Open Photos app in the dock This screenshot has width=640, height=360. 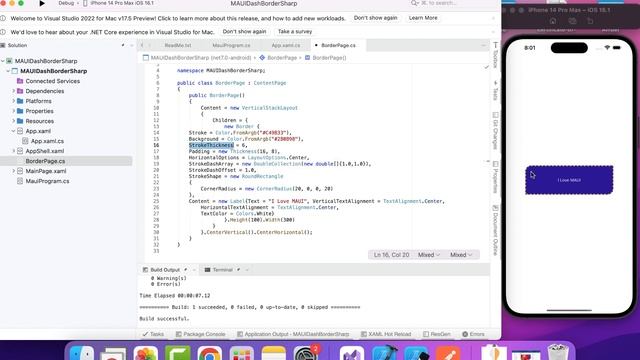click(x=145, y=353)
